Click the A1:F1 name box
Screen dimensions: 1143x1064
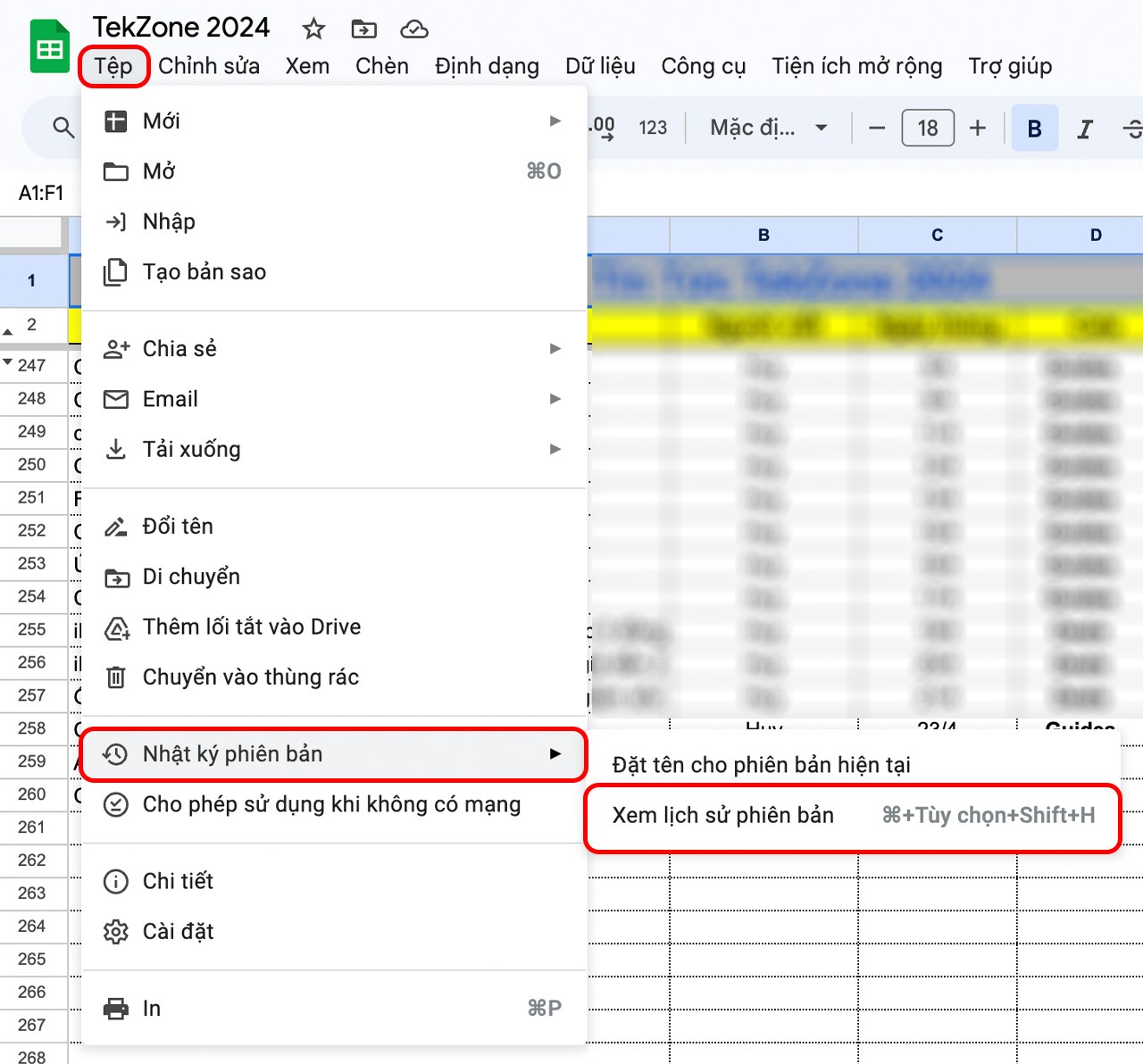point(41,194)
